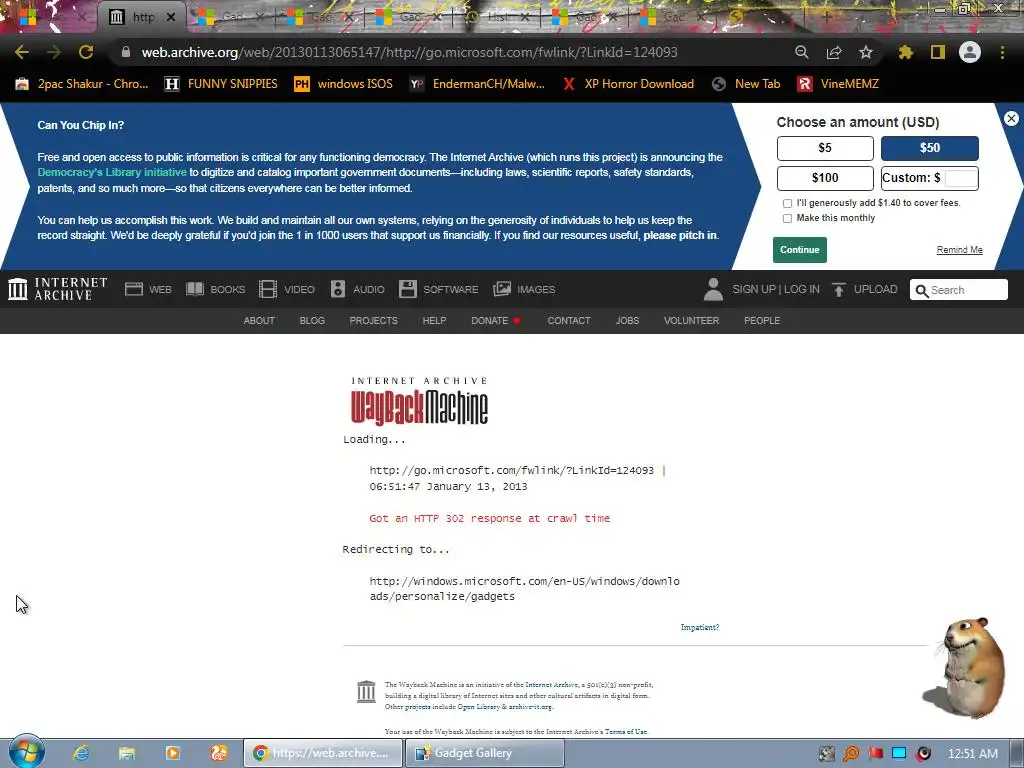Close the active web.archive.org tab
This screenshot has height=768, width=1024.
170,17
